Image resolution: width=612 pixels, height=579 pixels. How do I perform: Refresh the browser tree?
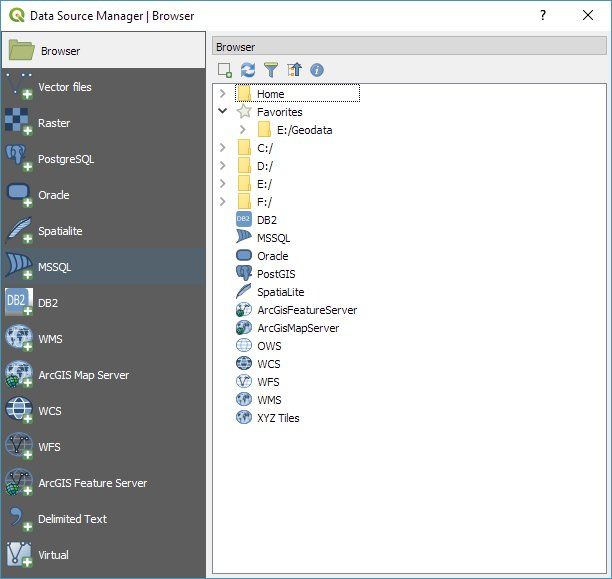[248, 70]
